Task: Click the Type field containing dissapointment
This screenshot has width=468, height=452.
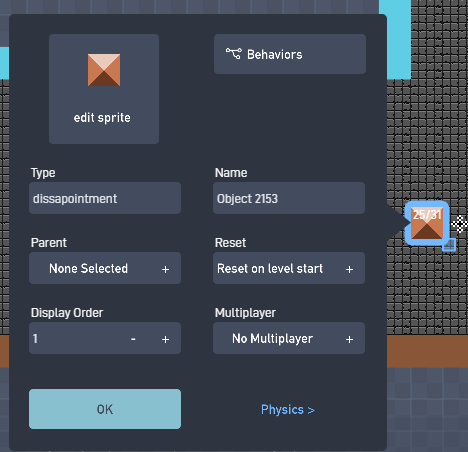Action: pyautogui.click(x=105, y=198)
